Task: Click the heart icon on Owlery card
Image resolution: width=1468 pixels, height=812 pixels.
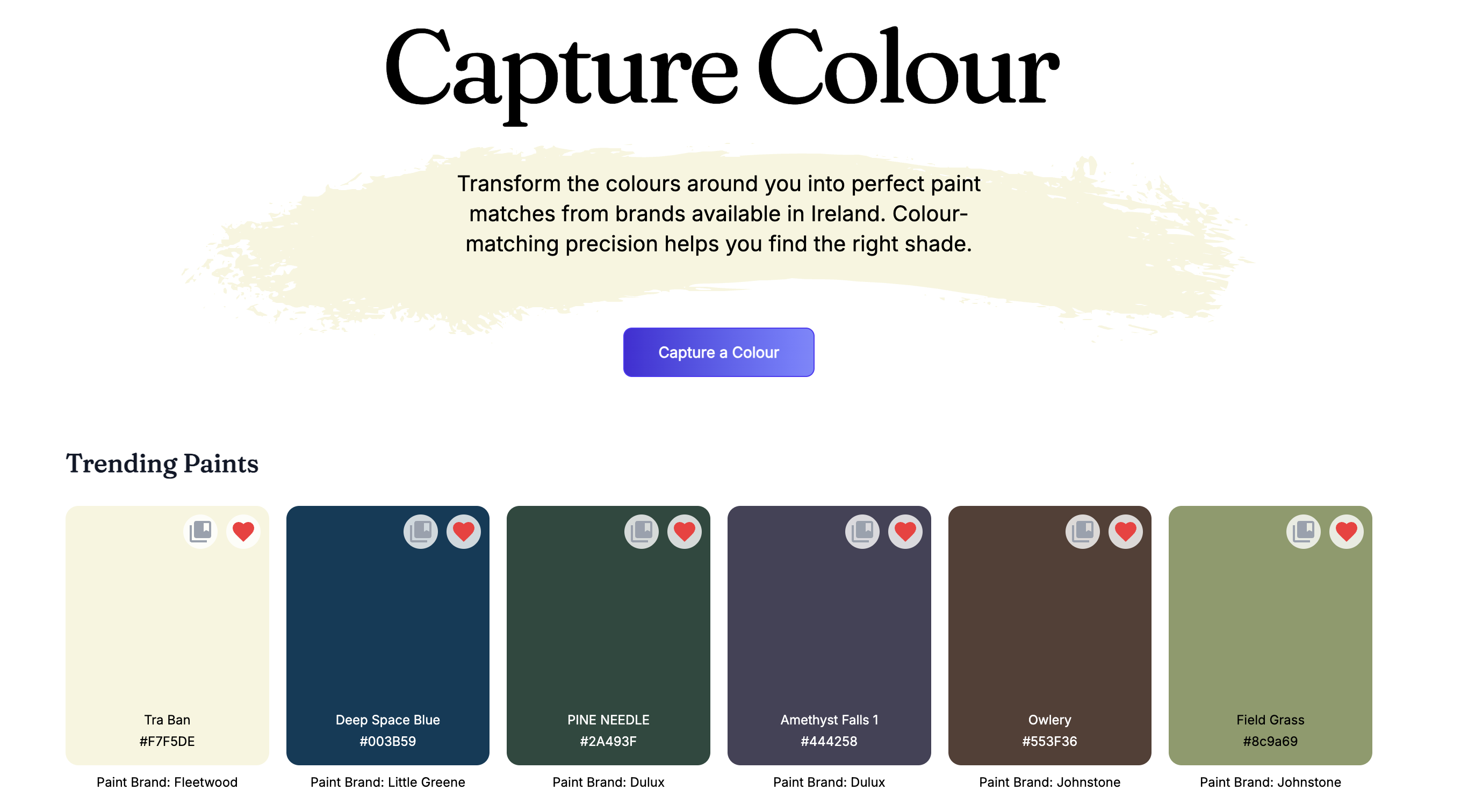Action: (1126, 531)
